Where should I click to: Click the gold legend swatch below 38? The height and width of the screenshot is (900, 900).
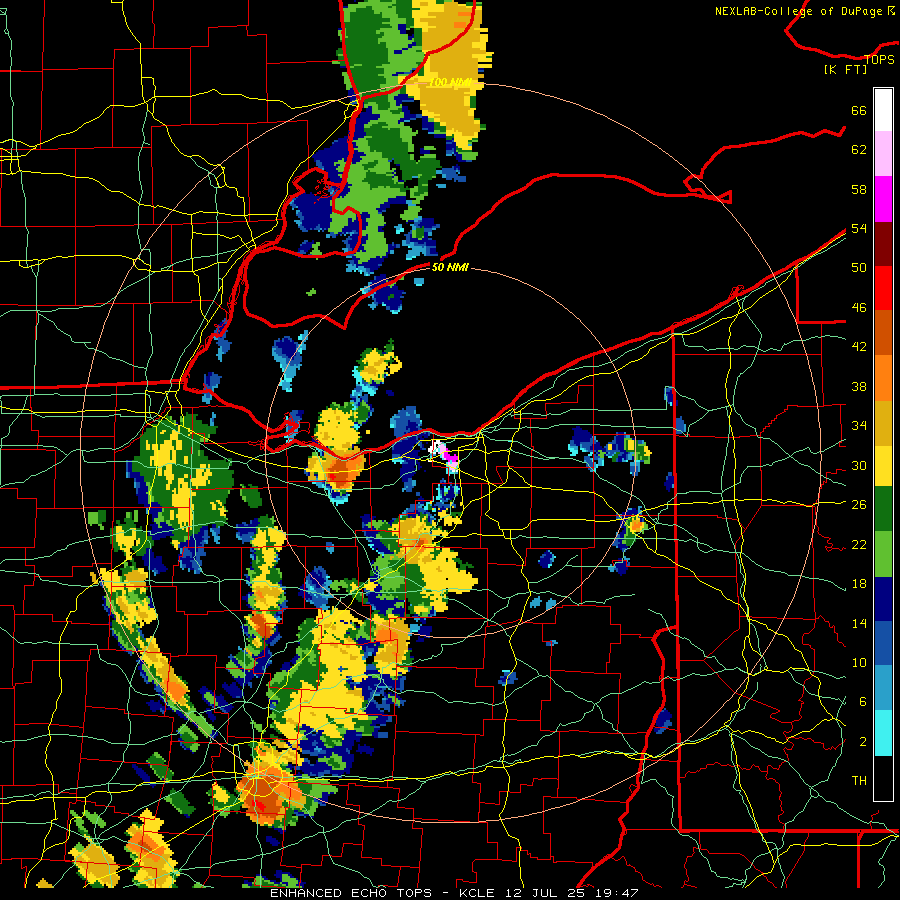[x=883, y=422]
